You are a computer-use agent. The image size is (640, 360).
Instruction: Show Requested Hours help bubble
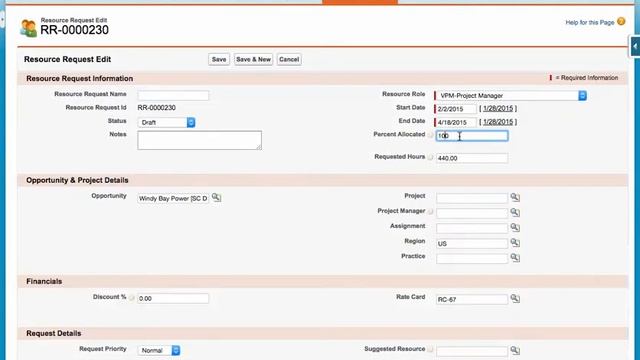tap(430, 157)
